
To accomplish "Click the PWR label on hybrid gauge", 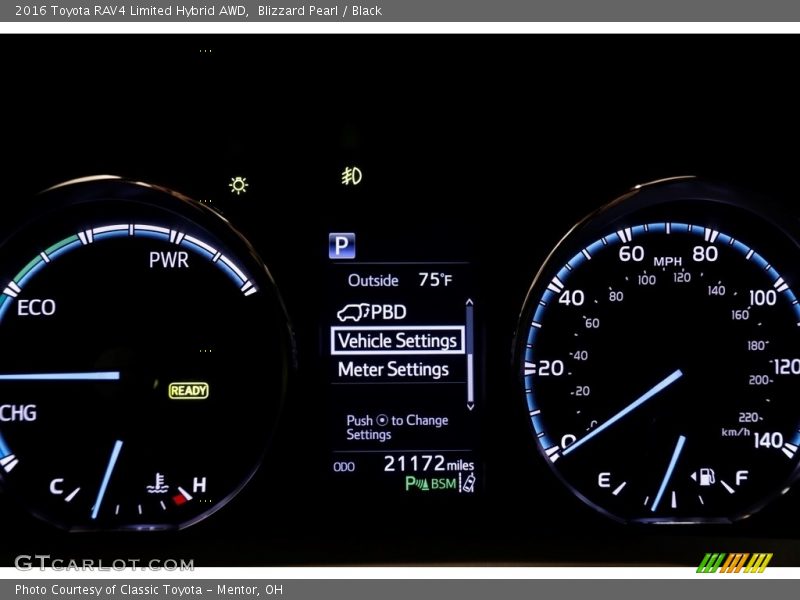I will [168, 260].
